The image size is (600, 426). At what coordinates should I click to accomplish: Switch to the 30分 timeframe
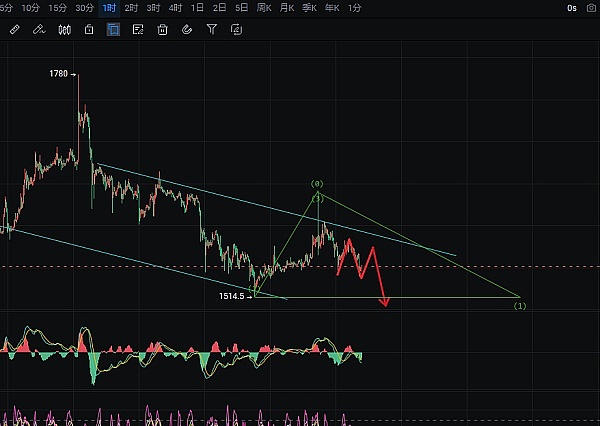click(84, 8)
